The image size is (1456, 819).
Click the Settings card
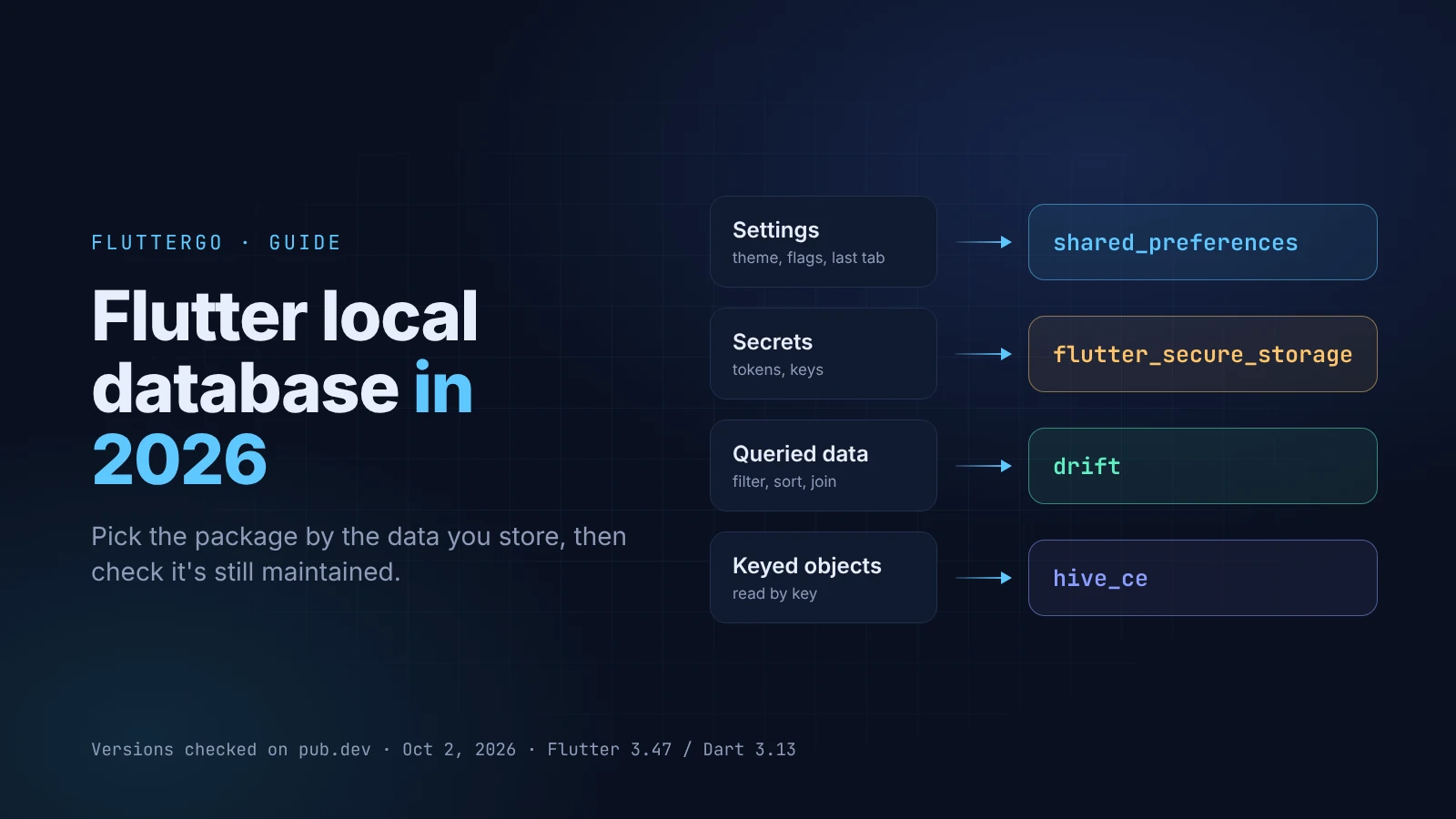pos(823,242)
